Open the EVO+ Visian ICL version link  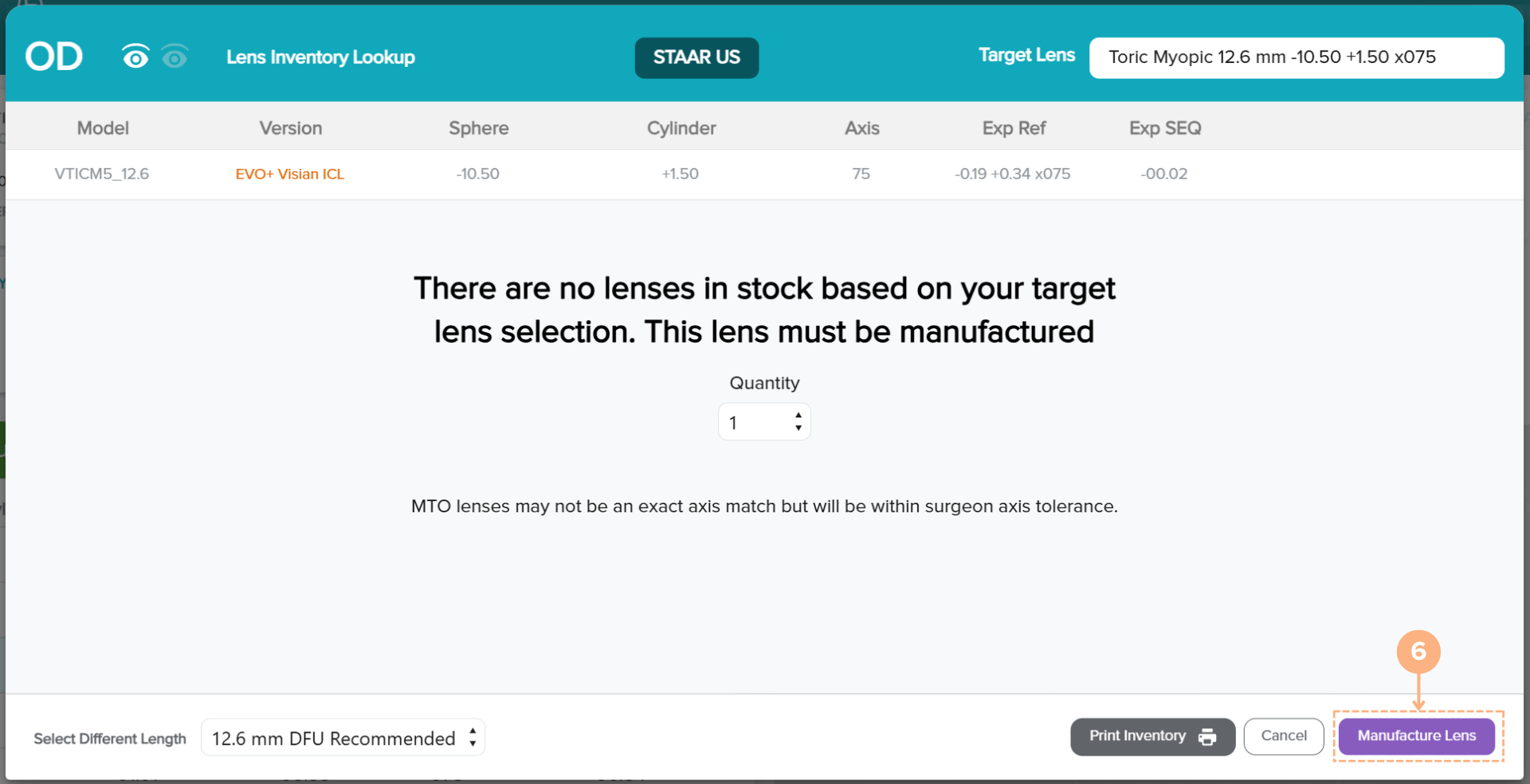click(x=290, y=174)
